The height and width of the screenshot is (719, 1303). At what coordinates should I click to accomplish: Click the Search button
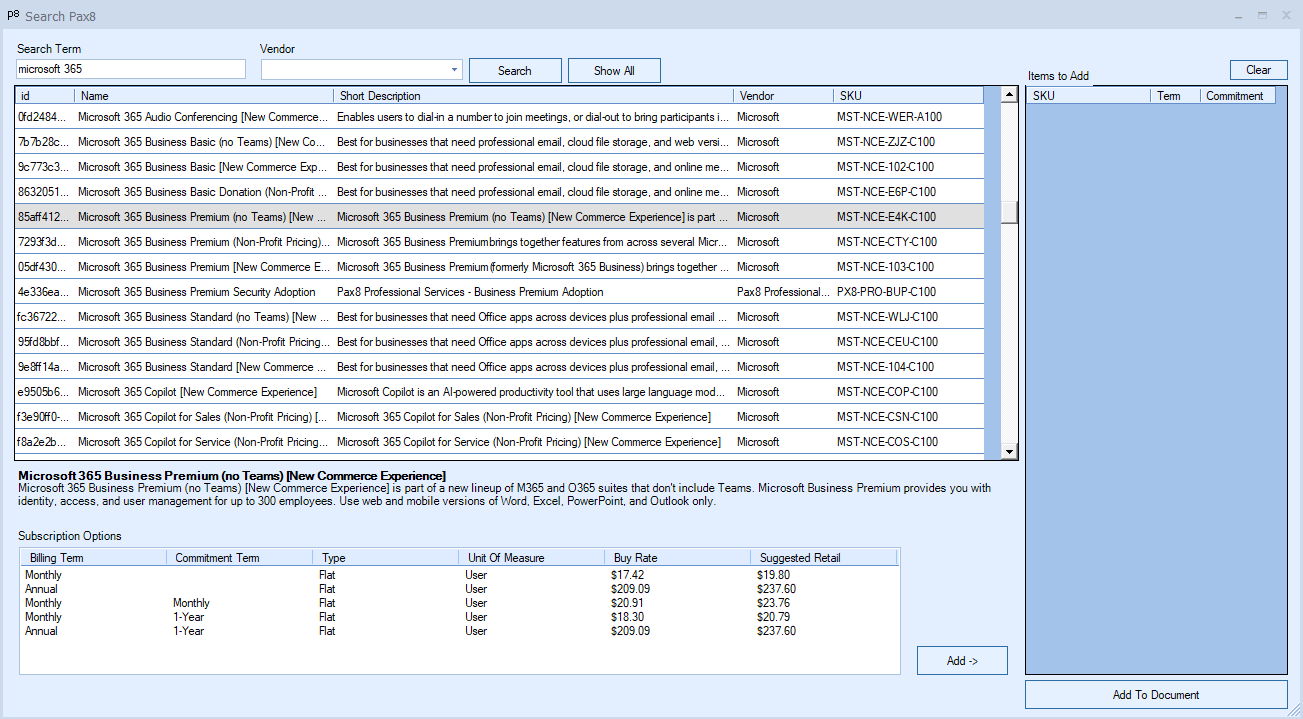pos(514,71)
